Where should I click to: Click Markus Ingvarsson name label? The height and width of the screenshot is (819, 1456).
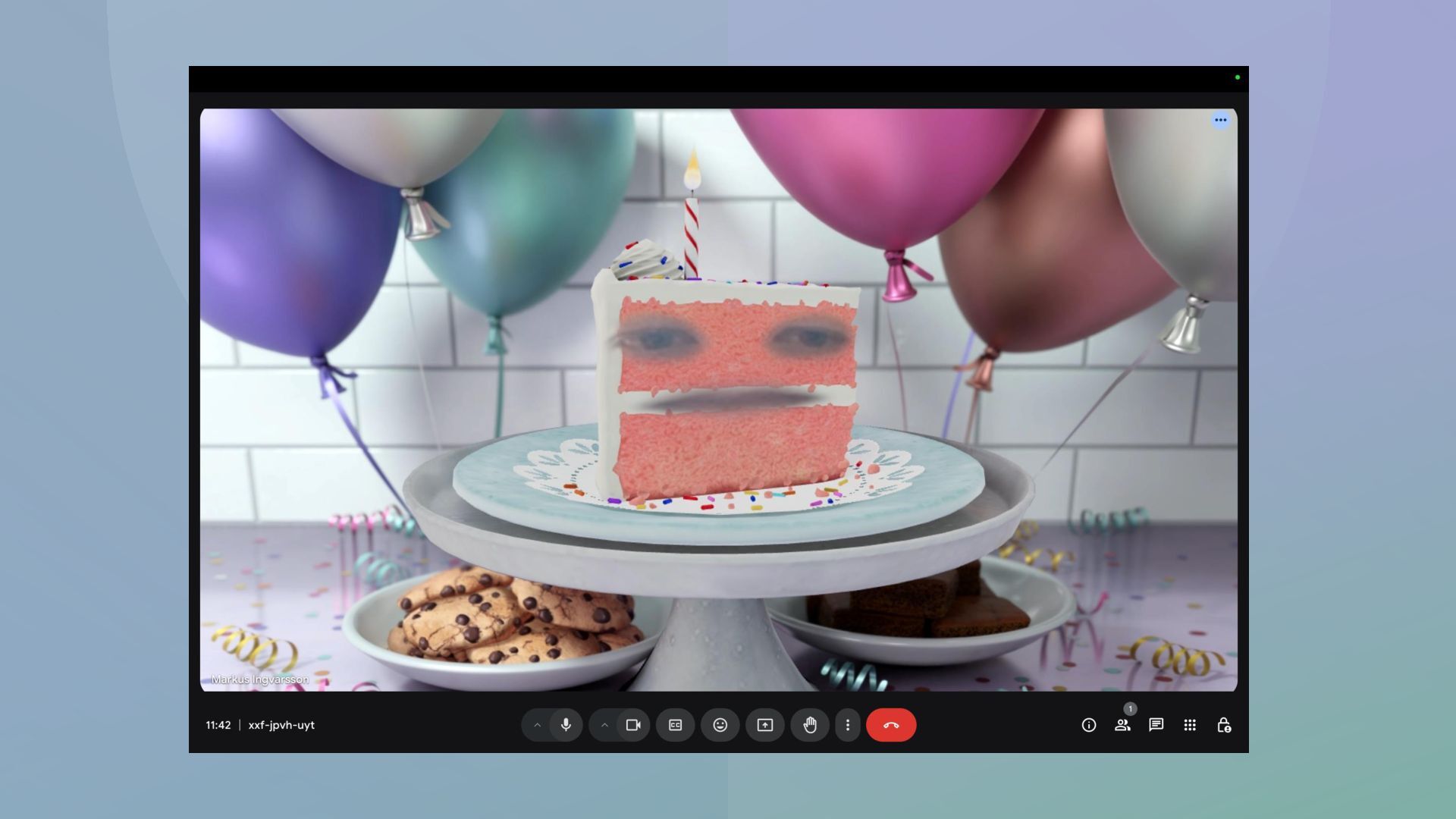click(x=260, y=679)
